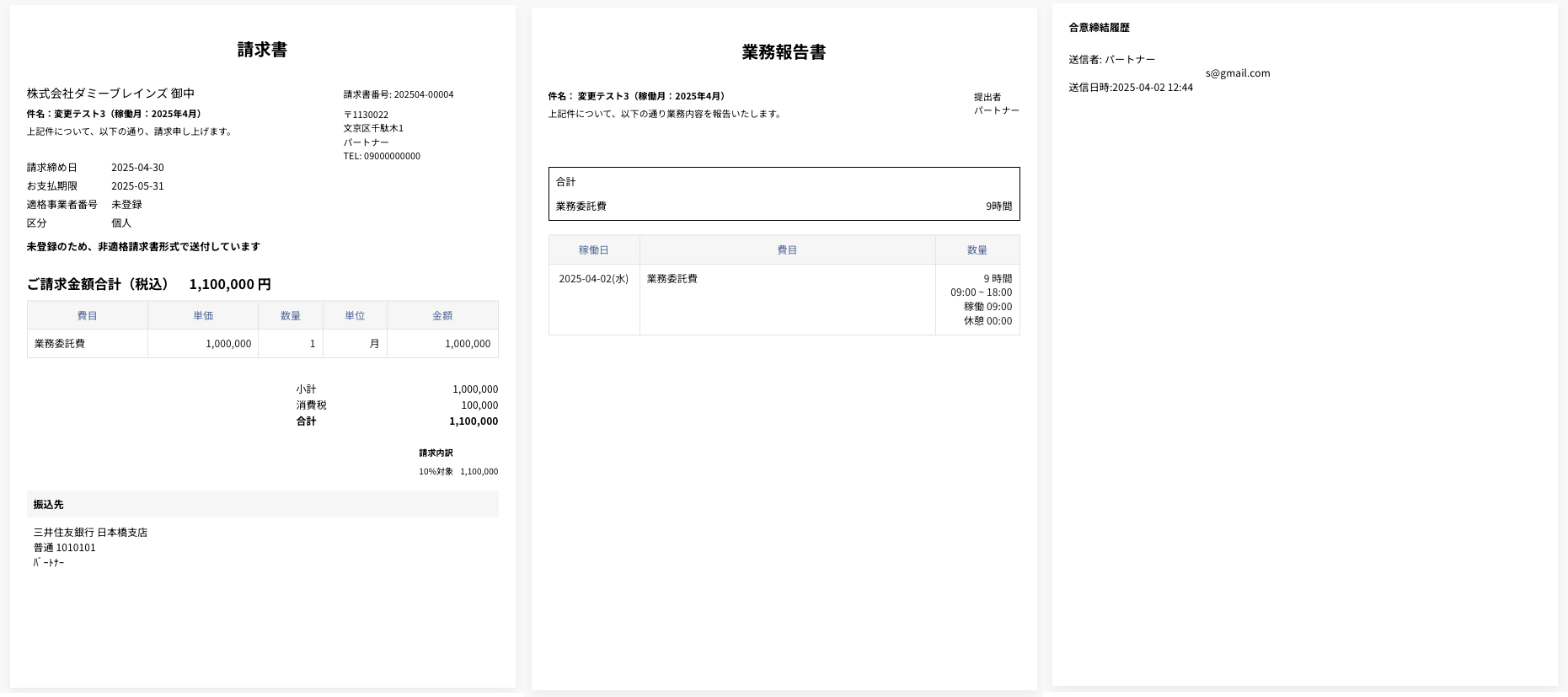Select the 1,000,000 value beside 小計

coord(475,389)
